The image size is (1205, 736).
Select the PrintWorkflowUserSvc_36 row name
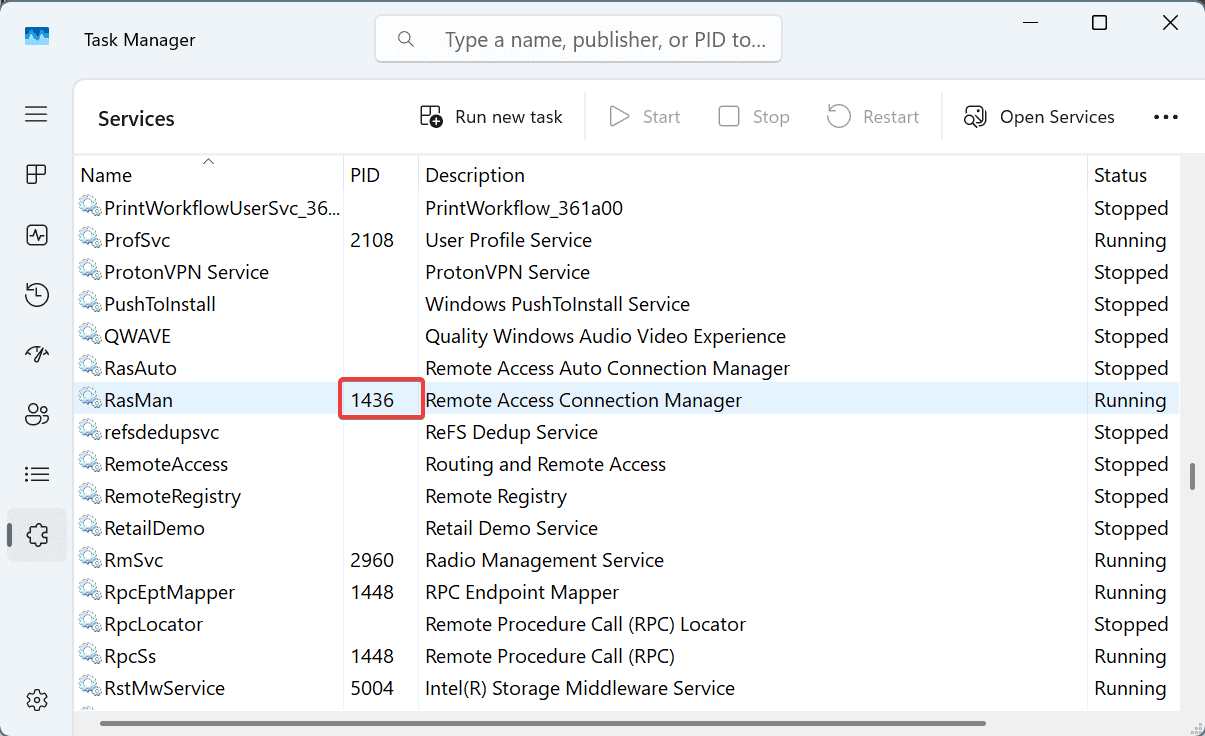tap(222, 208)
